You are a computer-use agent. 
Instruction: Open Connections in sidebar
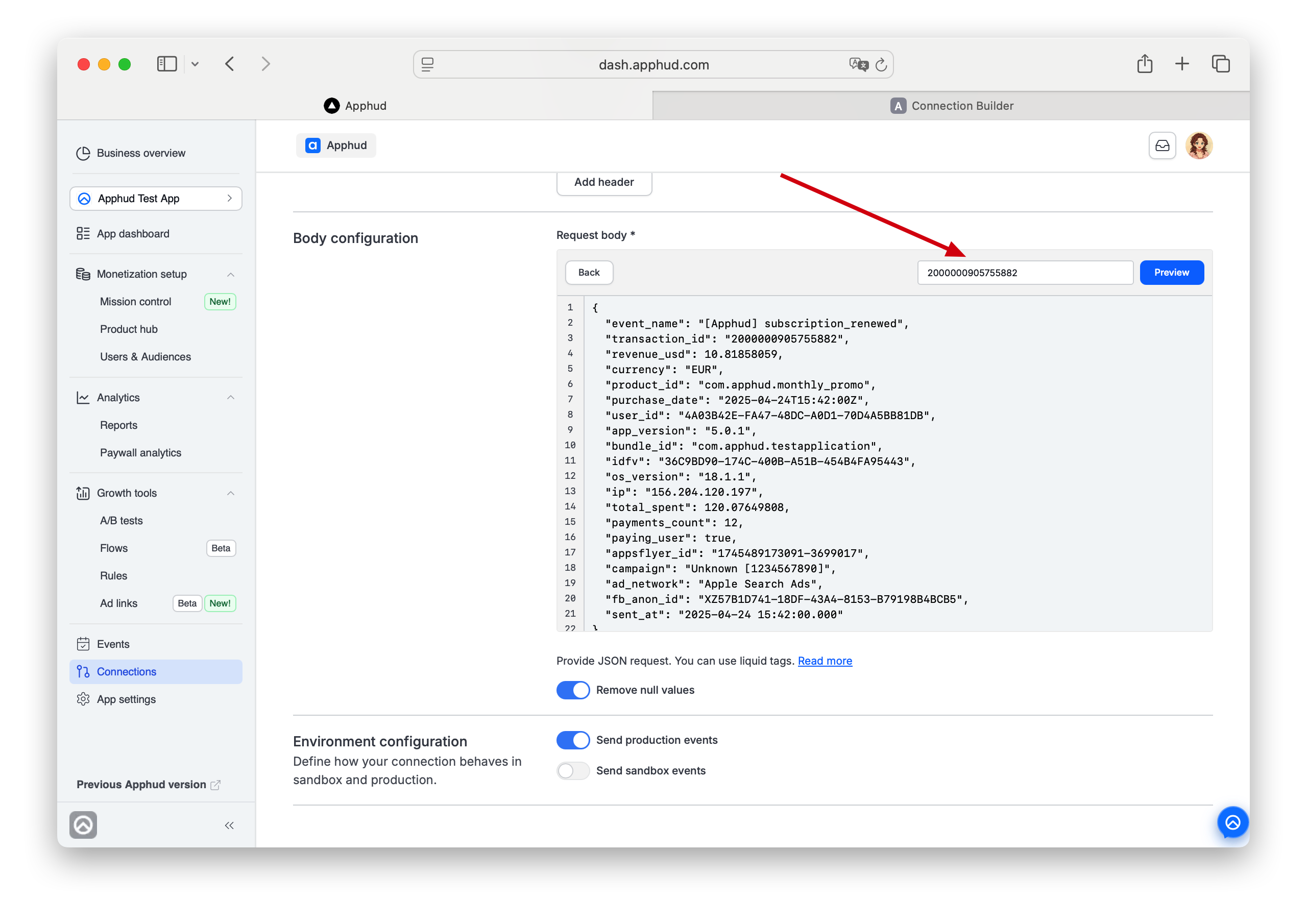[x=156, y=672]
